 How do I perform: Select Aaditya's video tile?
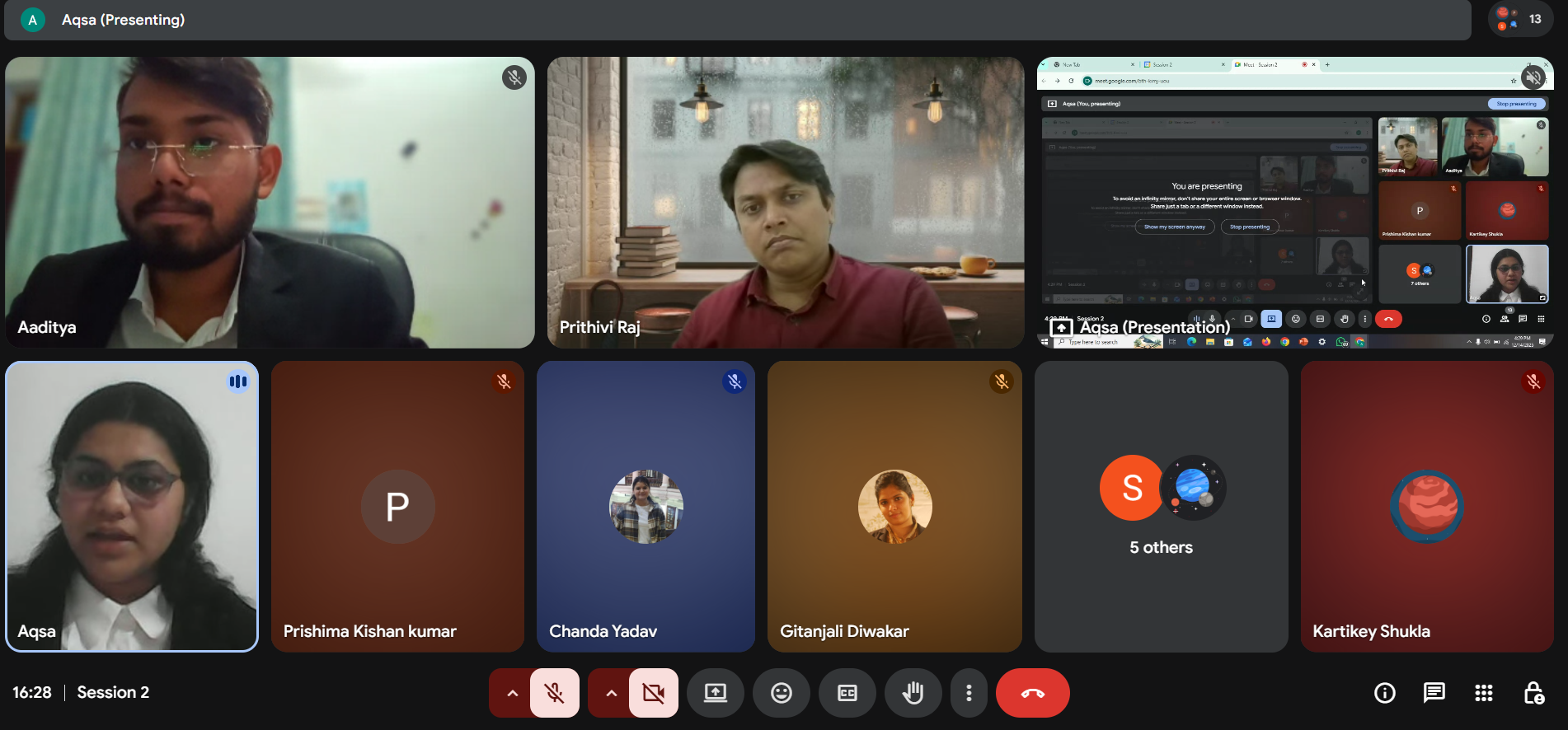coord(270,202)
